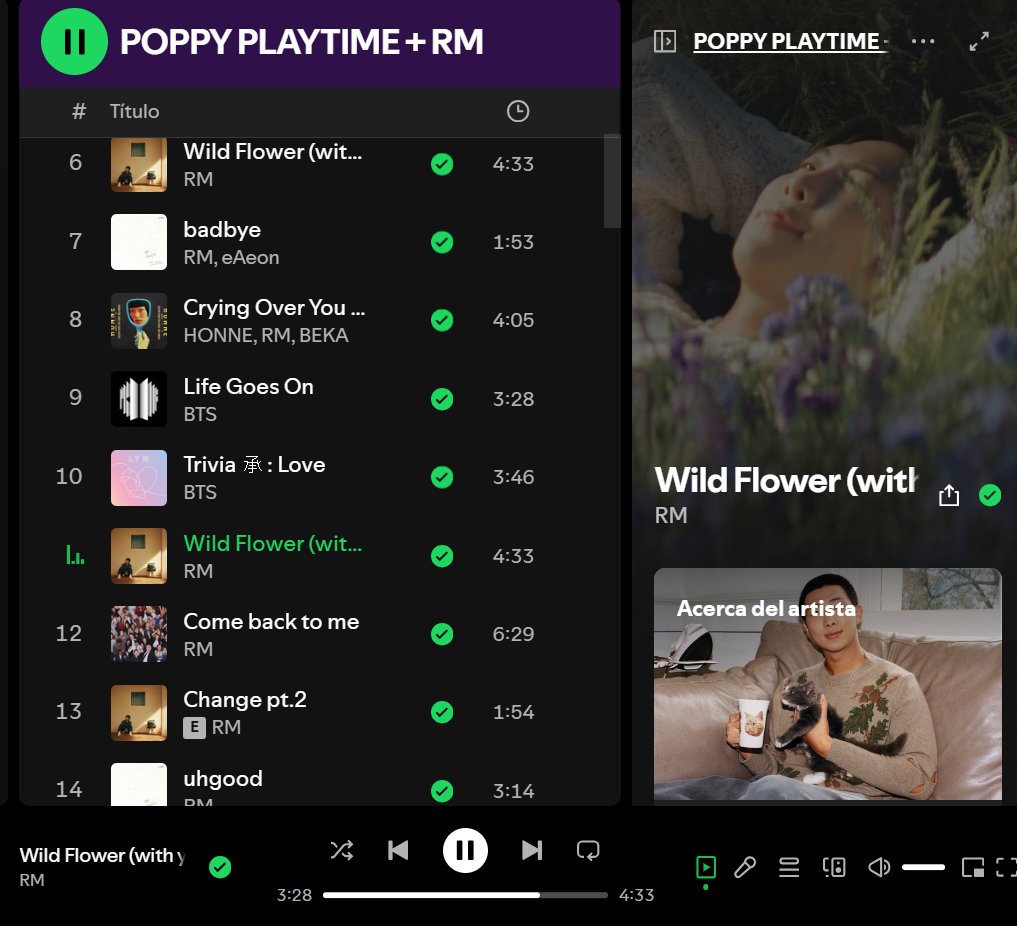The width and height of the screenshot is (1017, 926).
Task: Open POPPY PLAYTIME link in side panel
Action: pyautogui.click(x=789, y=42)
